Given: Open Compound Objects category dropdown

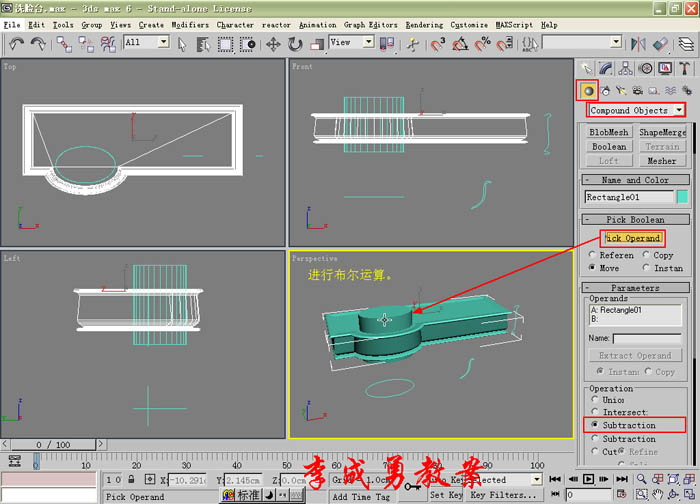Looking at the screenshot, I should point(679,110).
